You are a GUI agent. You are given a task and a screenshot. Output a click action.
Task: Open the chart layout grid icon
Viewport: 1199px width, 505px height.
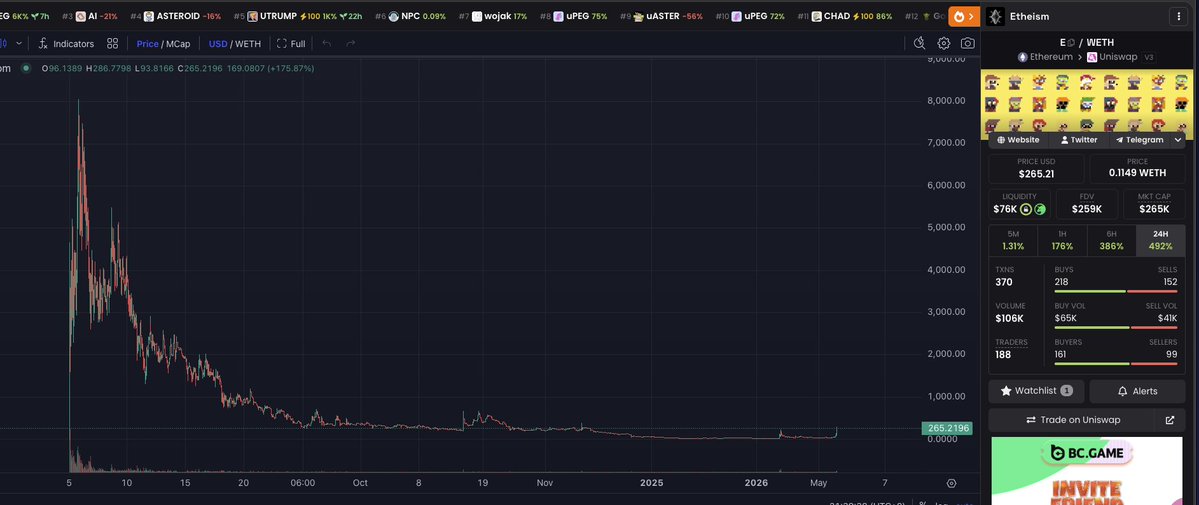[x=112, y=44]
